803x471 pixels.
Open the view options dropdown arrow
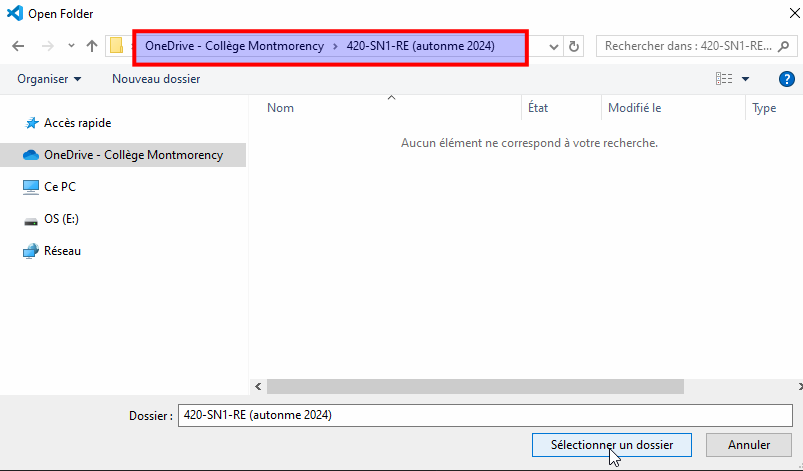[x=746, y=79]
